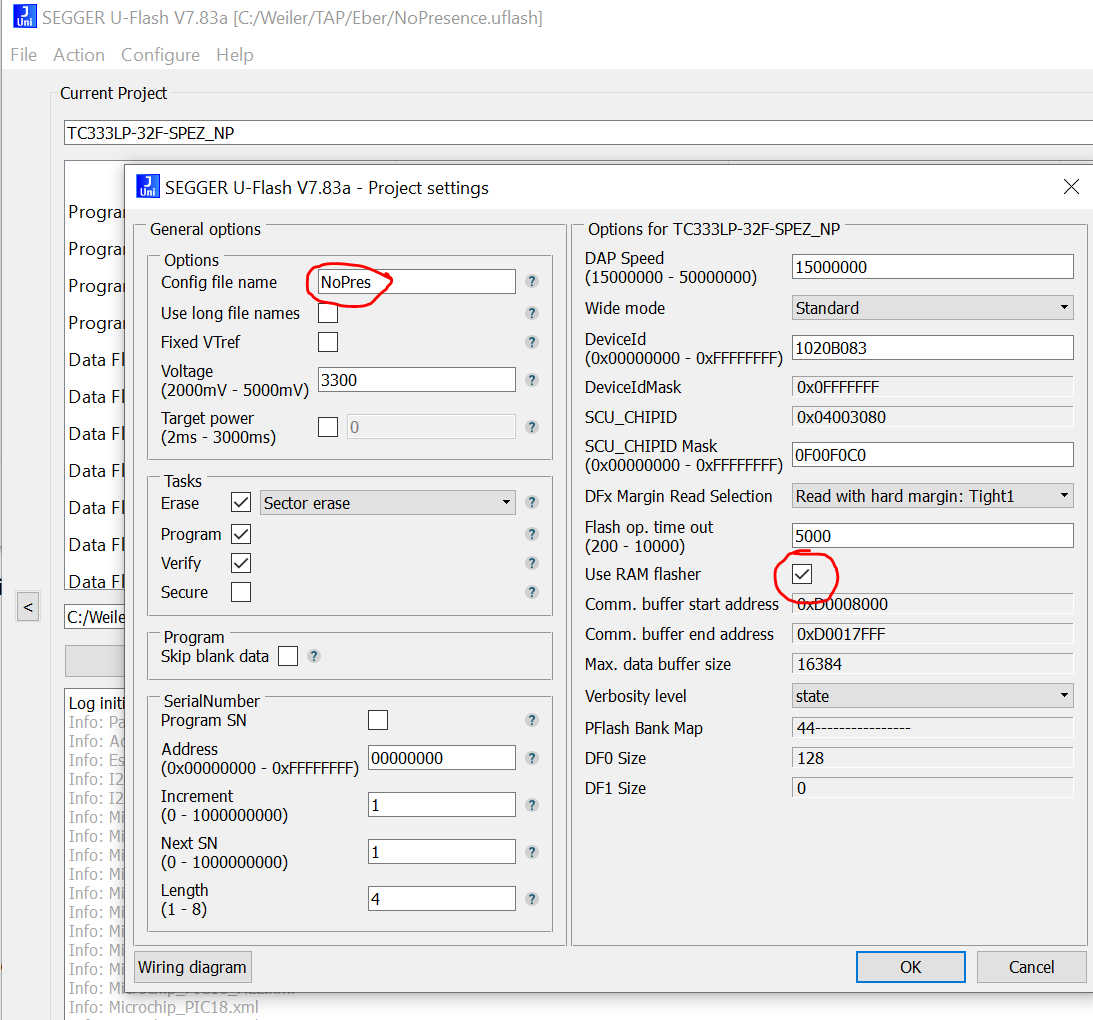Click the Current Project name field
The image size is (1093, 1020).
[579, 132]
